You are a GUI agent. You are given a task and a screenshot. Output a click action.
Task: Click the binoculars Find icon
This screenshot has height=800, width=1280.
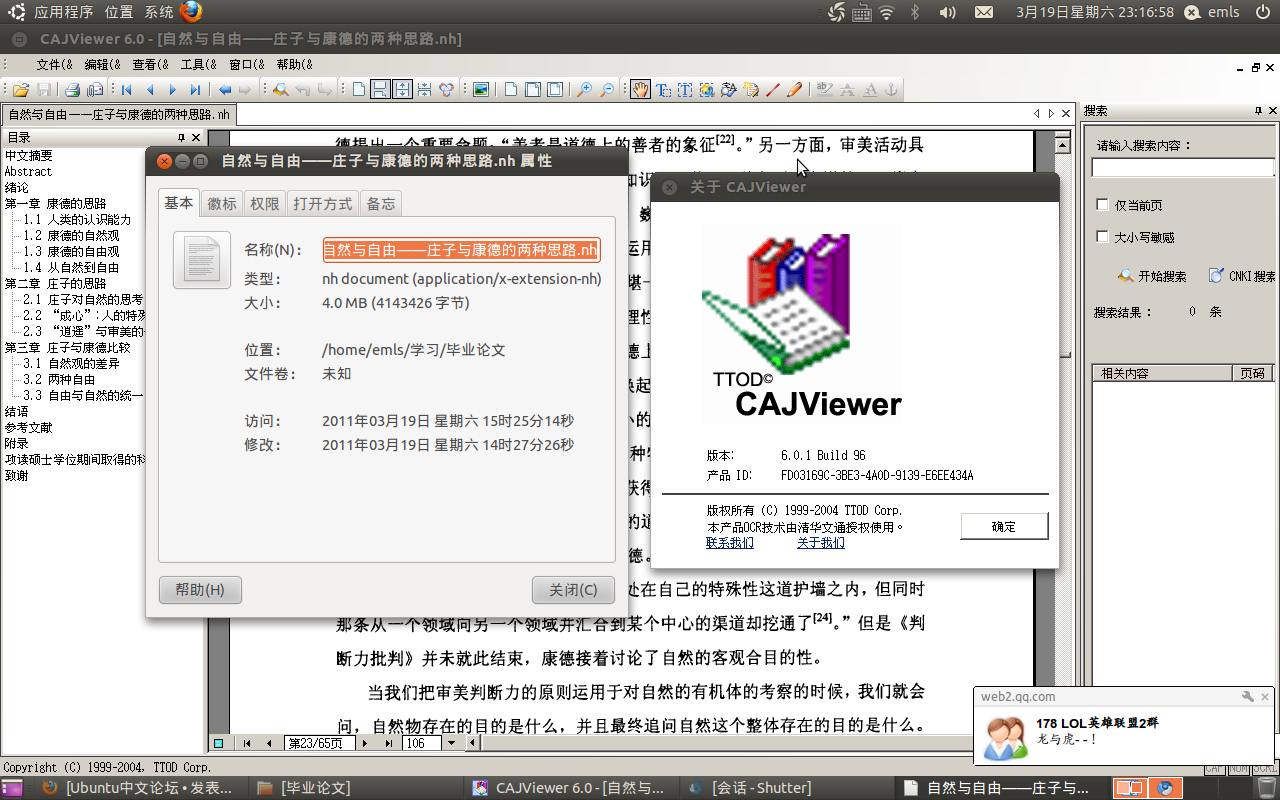coord(281,90)
